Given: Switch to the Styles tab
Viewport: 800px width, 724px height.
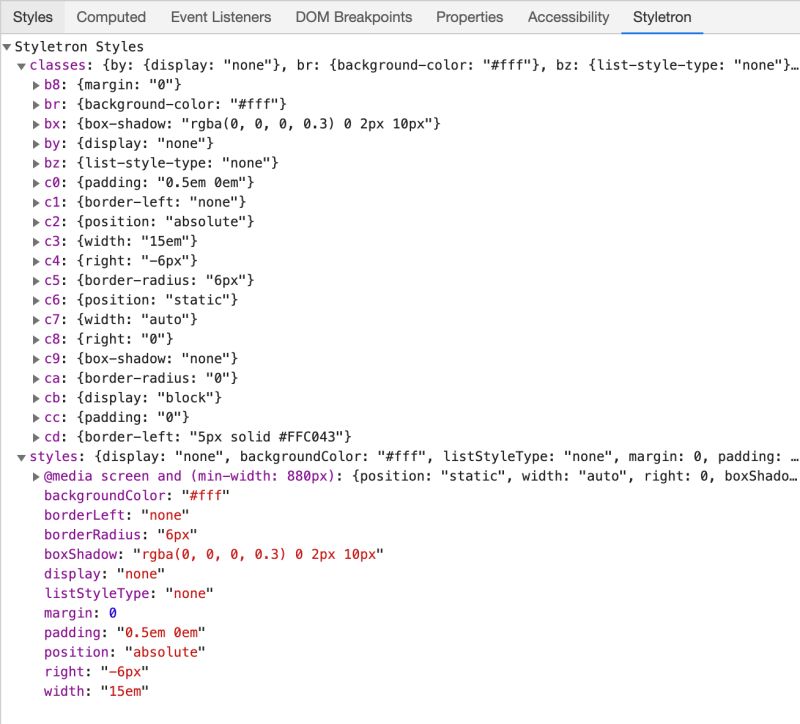Looking at the screenshot, I should 33,17.
